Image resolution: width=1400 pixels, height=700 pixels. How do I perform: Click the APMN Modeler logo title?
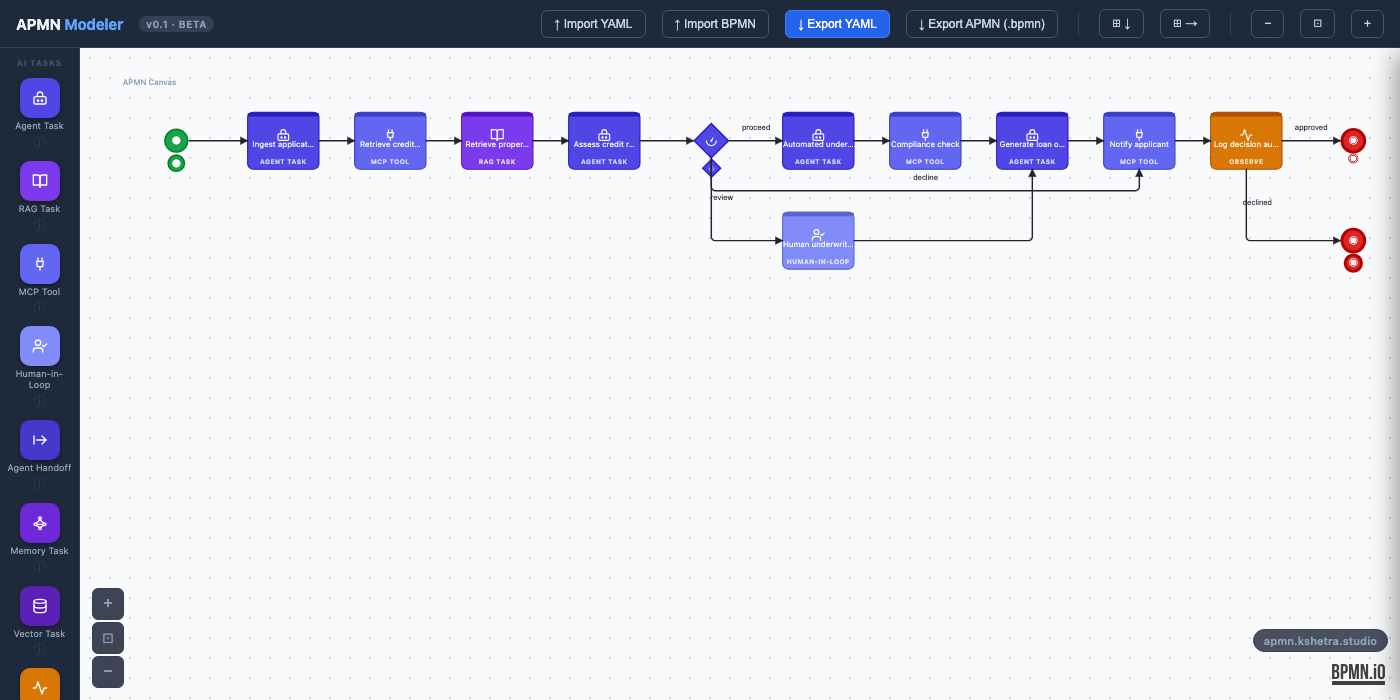click(x=70, y=24)
